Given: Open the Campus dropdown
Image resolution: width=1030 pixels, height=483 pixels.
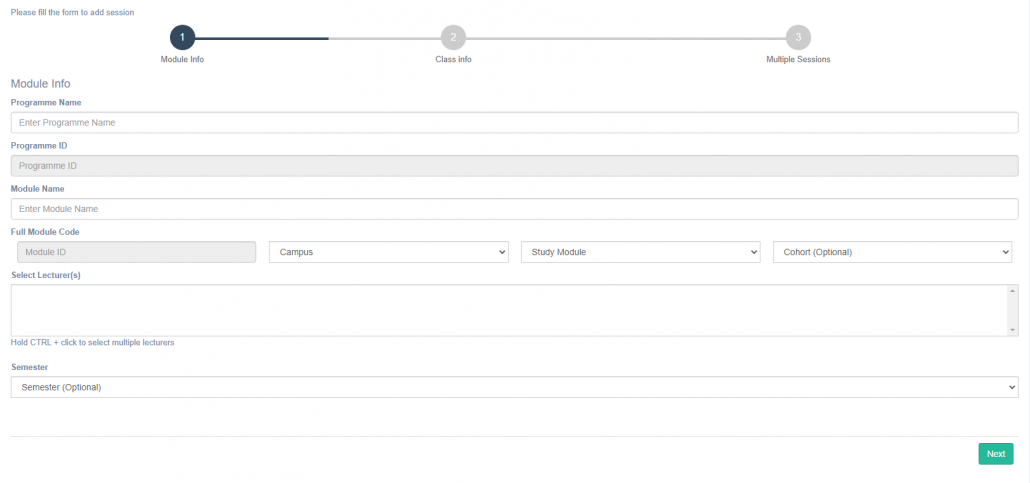Looking at the screenshot, I should coord(389,252).
